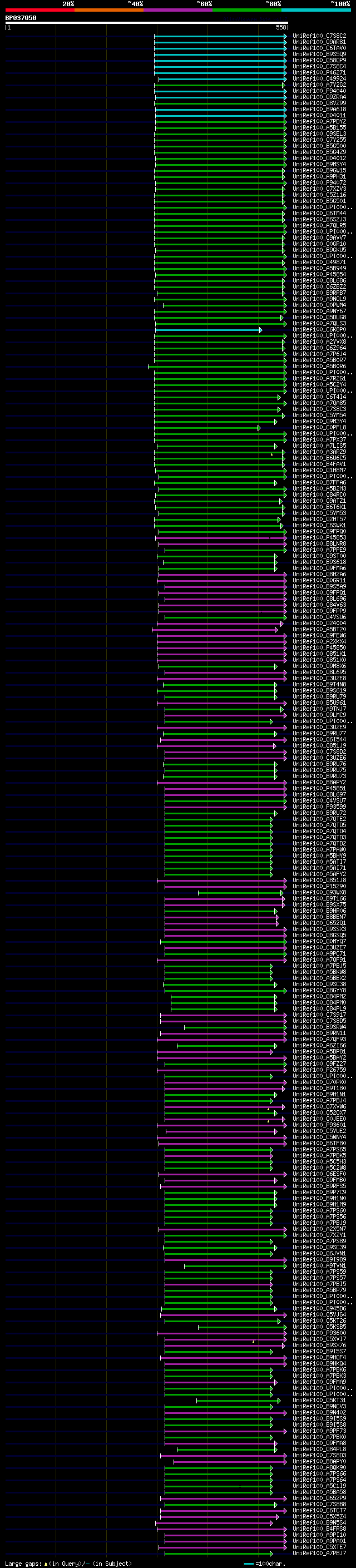This screenshot has width=356, height=1568.
Task: Click hit UniRef100_C5Z116
Action: pos(319,195)
